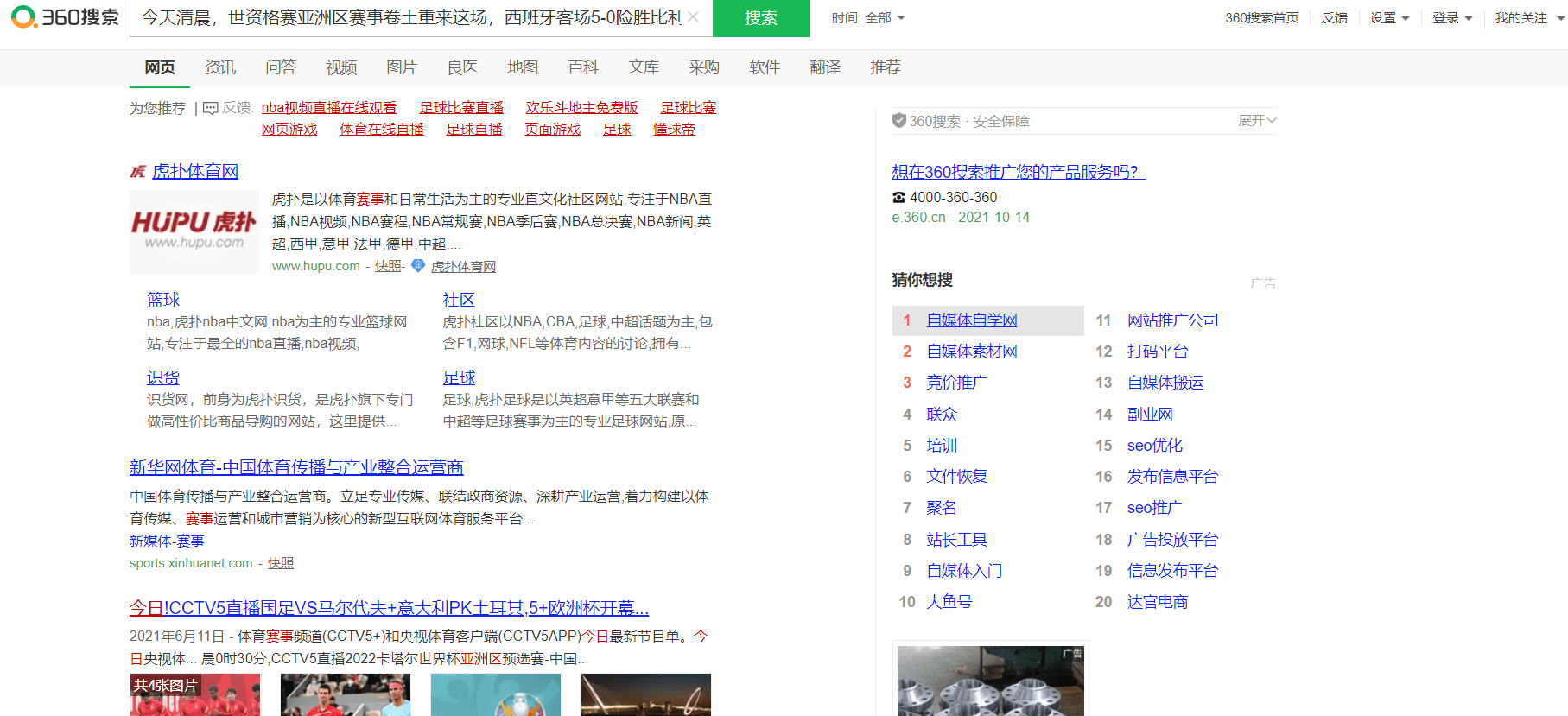Open 欢乐斗地主免费版 suggestion link
The height and width of the screenshot is (716, 1568).
pos(582,108)
